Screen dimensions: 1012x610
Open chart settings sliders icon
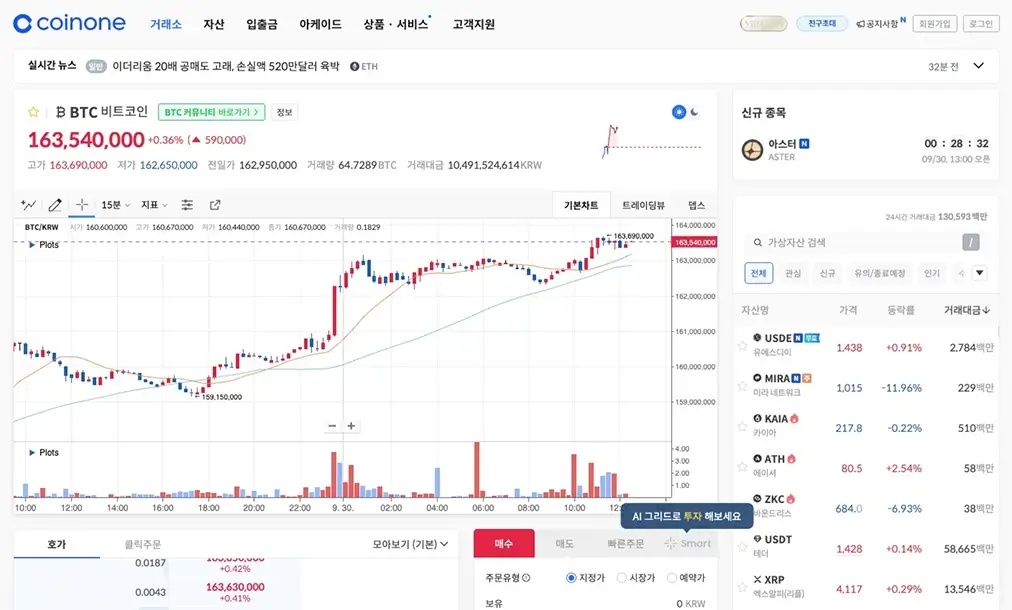187,205
